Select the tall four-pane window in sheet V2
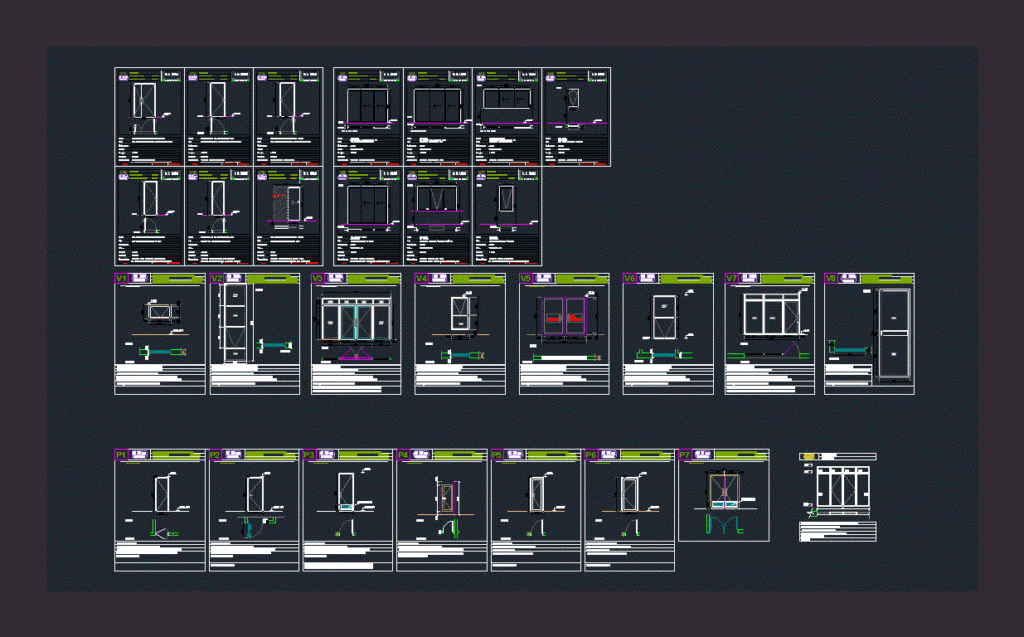1024x637 pixels. [235, 322]
